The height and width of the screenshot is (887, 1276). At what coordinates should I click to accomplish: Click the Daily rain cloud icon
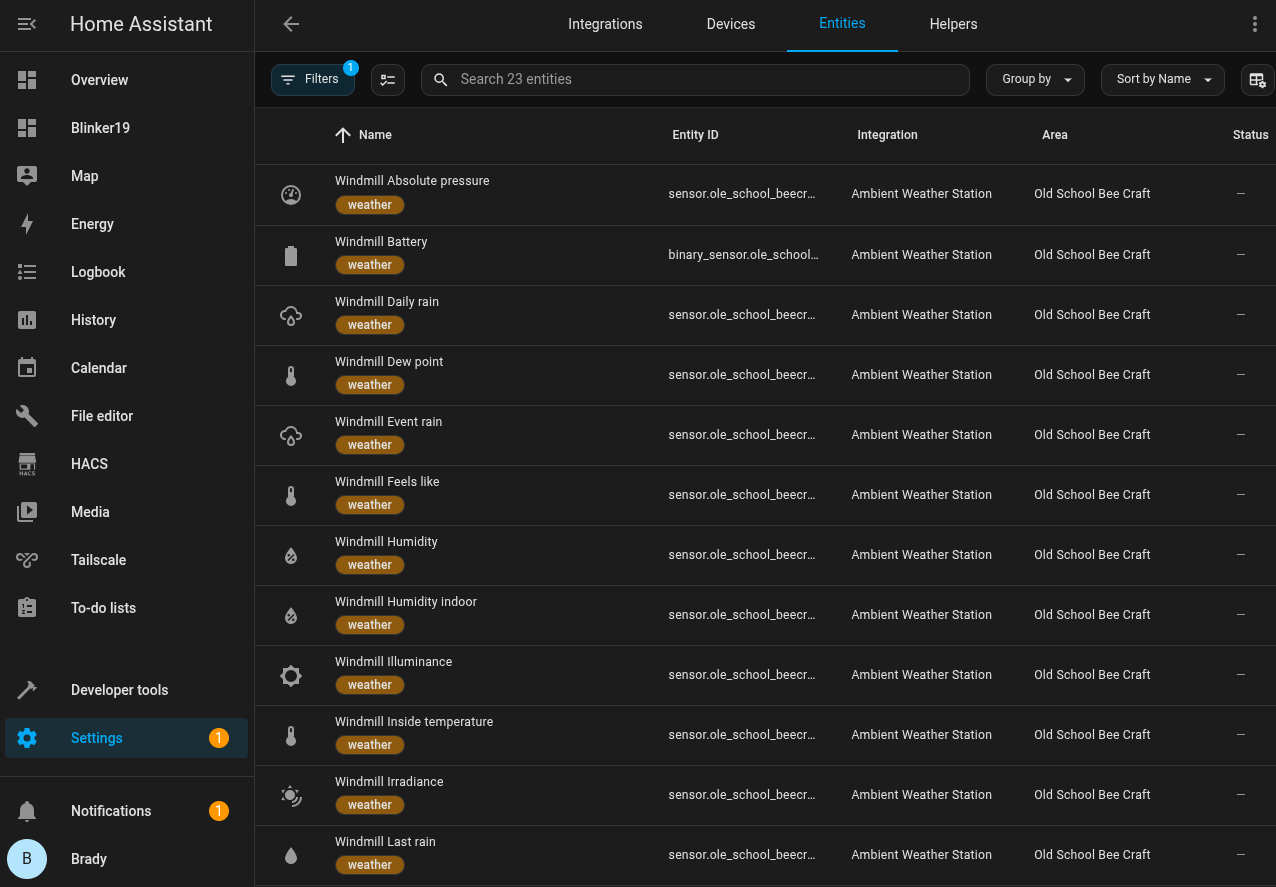tap(291, 316)
